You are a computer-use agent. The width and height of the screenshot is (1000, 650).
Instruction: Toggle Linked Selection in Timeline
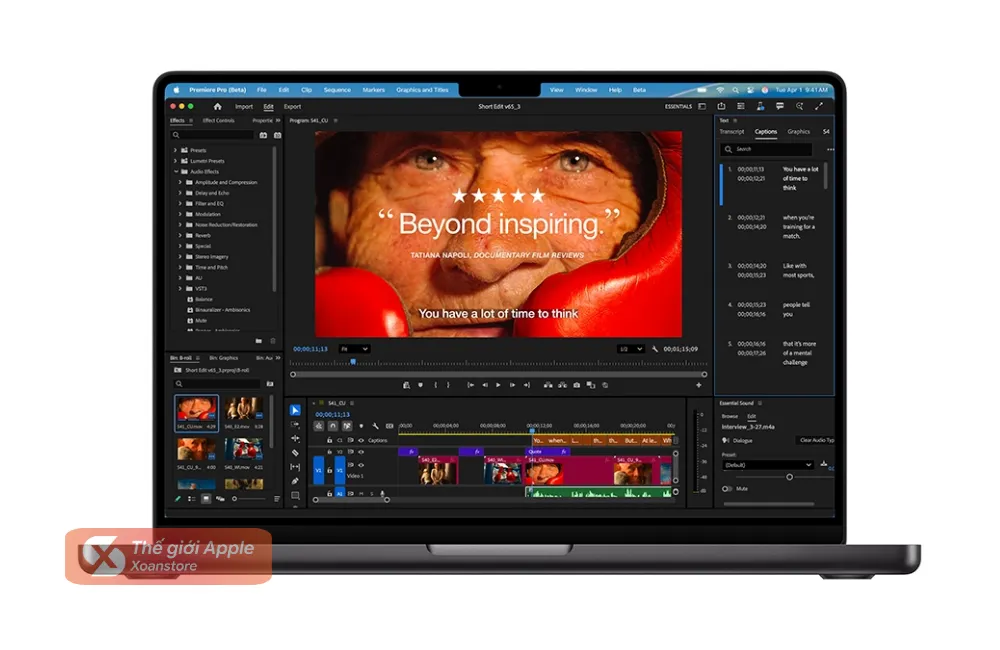click(347, 426)
